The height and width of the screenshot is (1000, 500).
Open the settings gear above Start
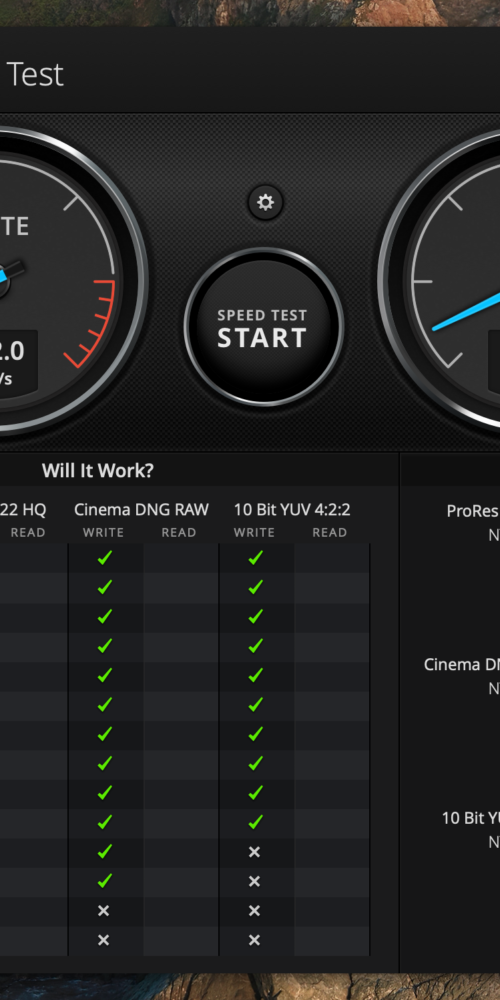(x=265, y=203)
